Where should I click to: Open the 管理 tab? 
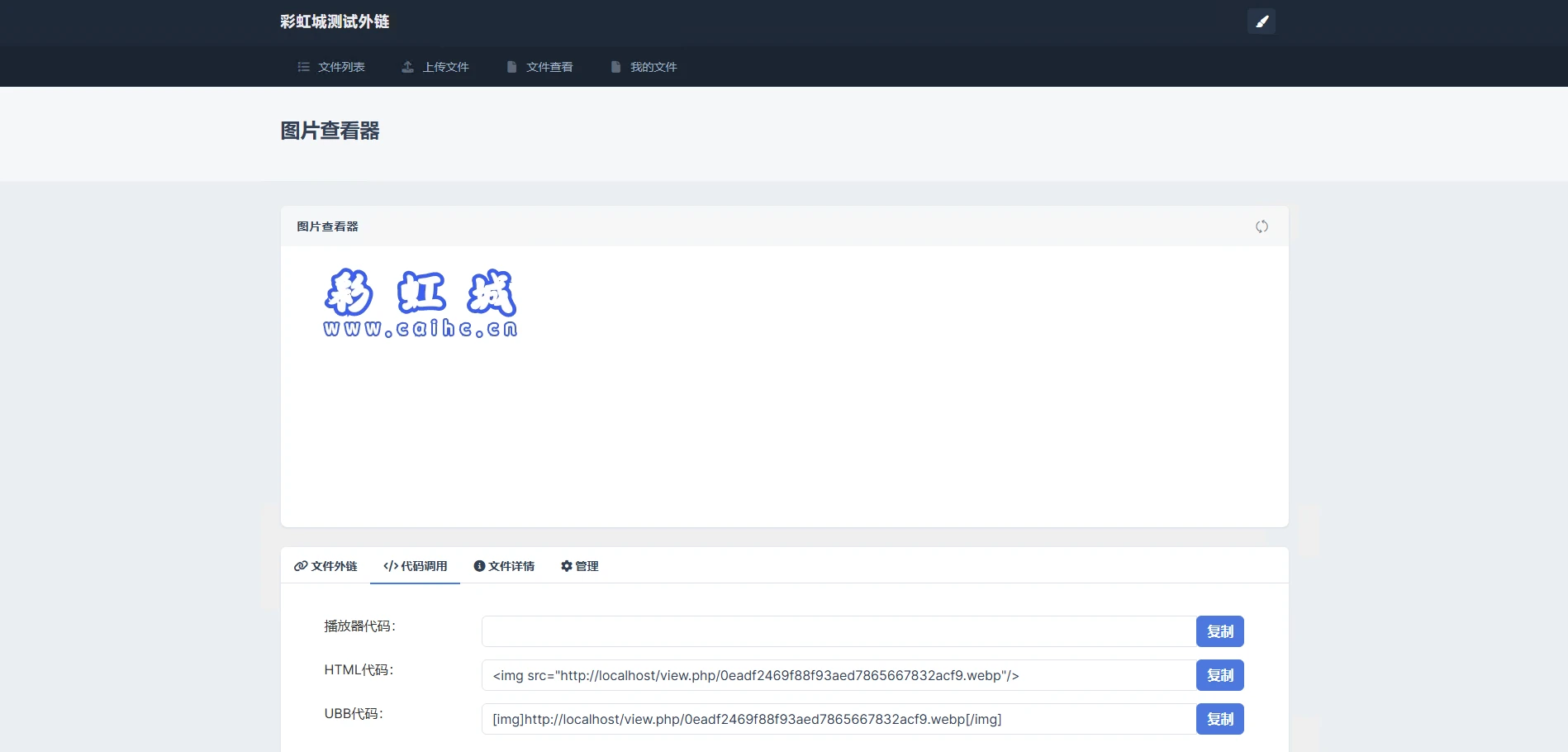[579, 566]
